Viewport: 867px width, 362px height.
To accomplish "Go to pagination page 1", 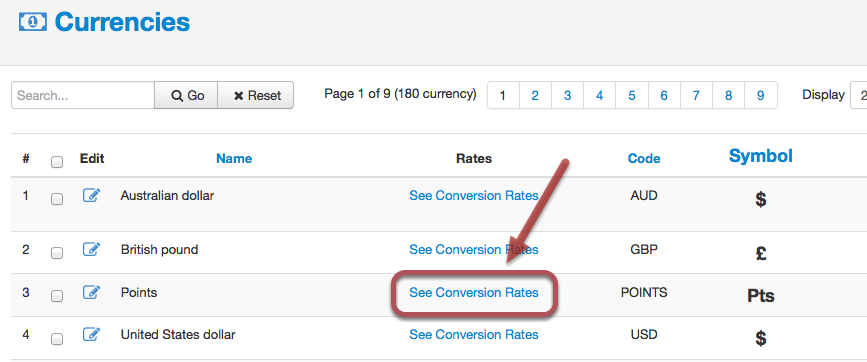I will click(503, 96).
